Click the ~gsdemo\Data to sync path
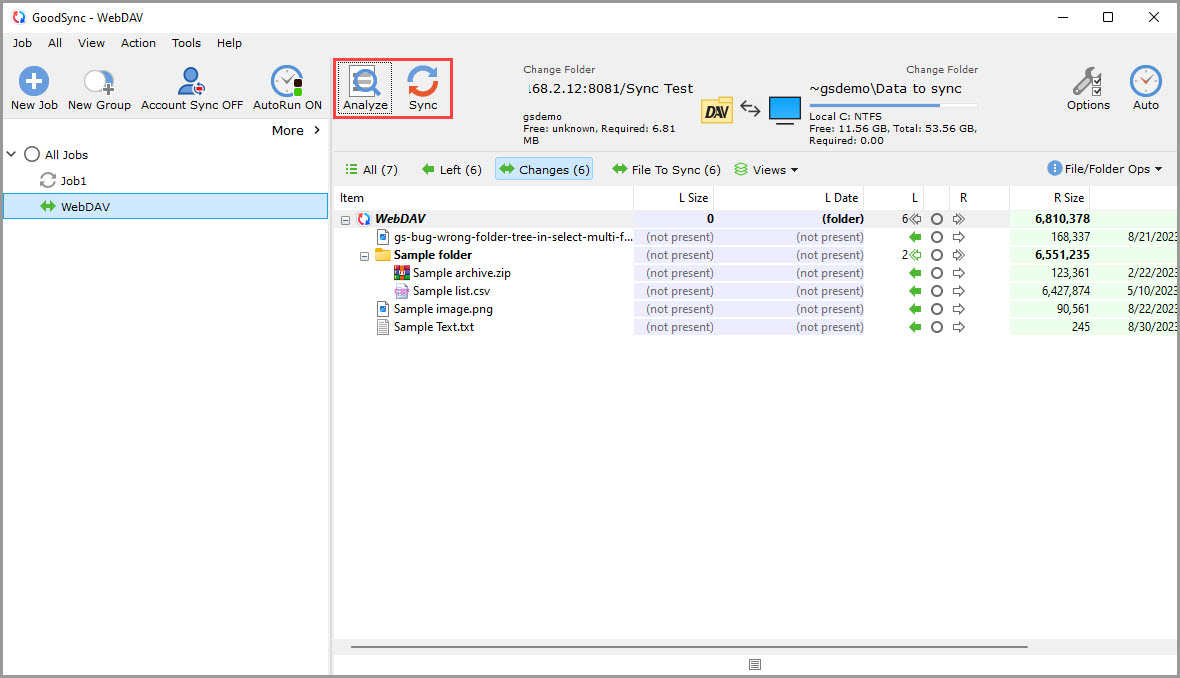1180x678 pixels. 885,89
